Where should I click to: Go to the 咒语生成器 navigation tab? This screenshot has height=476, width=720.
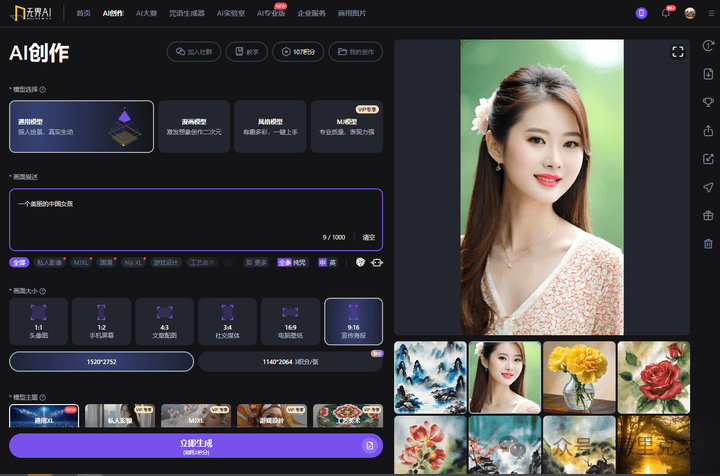(186, 14)
